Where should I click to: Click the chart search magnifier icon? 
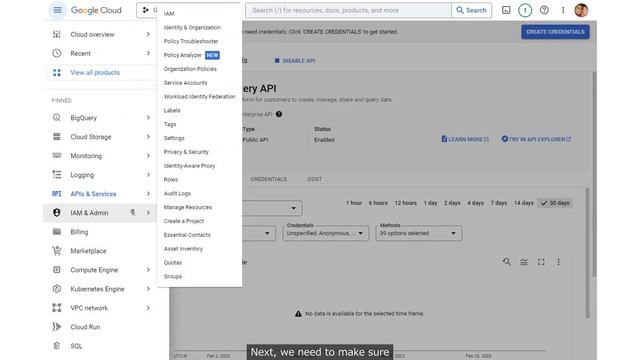pos(507,262)
